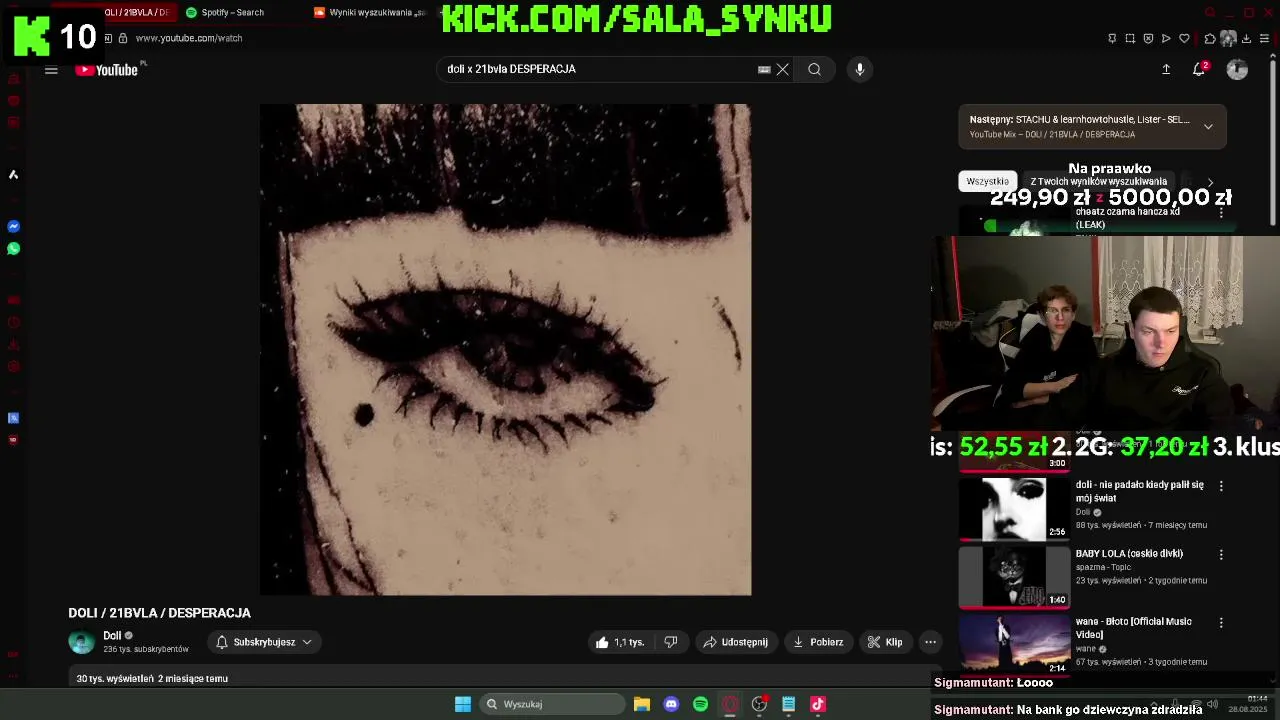Open YouTube notifications bell
Viewport: 1280px width, 720px height.
tap(1199, 69)
